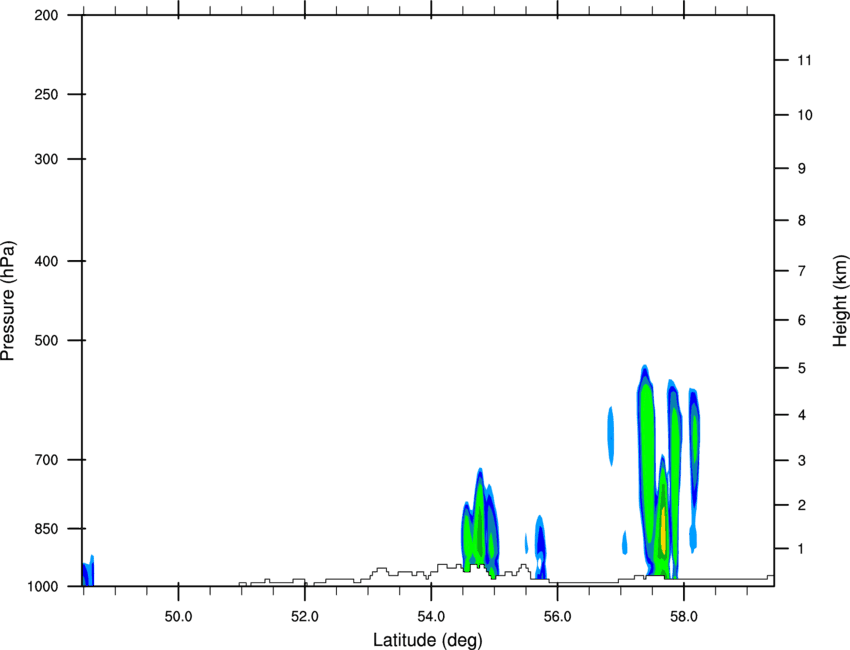The height and width of the screenshot is (650, 850).
Task: Click the 700 pressure tick label
Action: pos(46,460)
